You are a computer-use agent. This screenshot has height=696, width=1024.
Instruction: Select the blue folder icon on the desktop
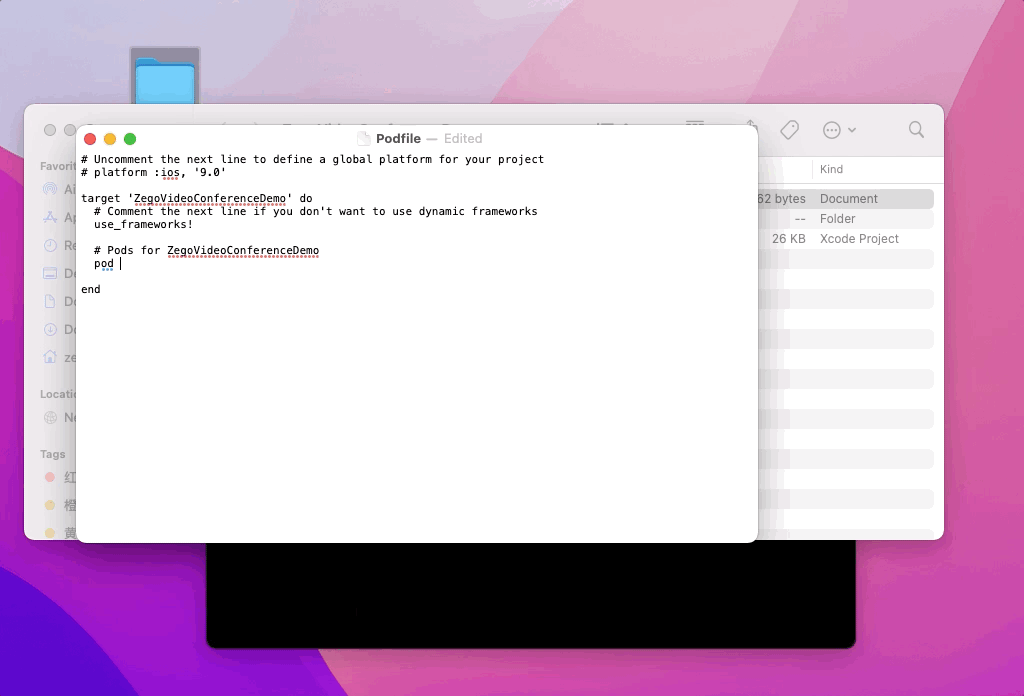pos(165,80)
